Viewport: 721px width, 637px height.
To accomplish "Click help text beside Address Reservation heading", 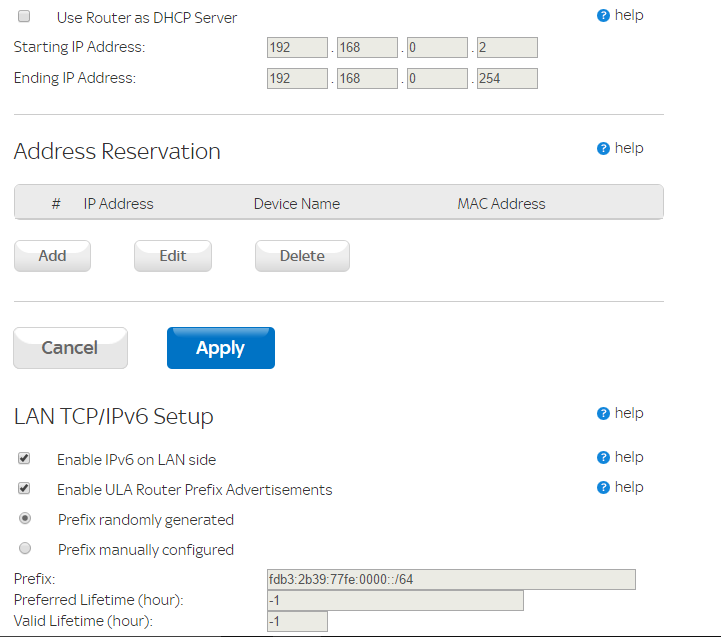I will point(629,148).
